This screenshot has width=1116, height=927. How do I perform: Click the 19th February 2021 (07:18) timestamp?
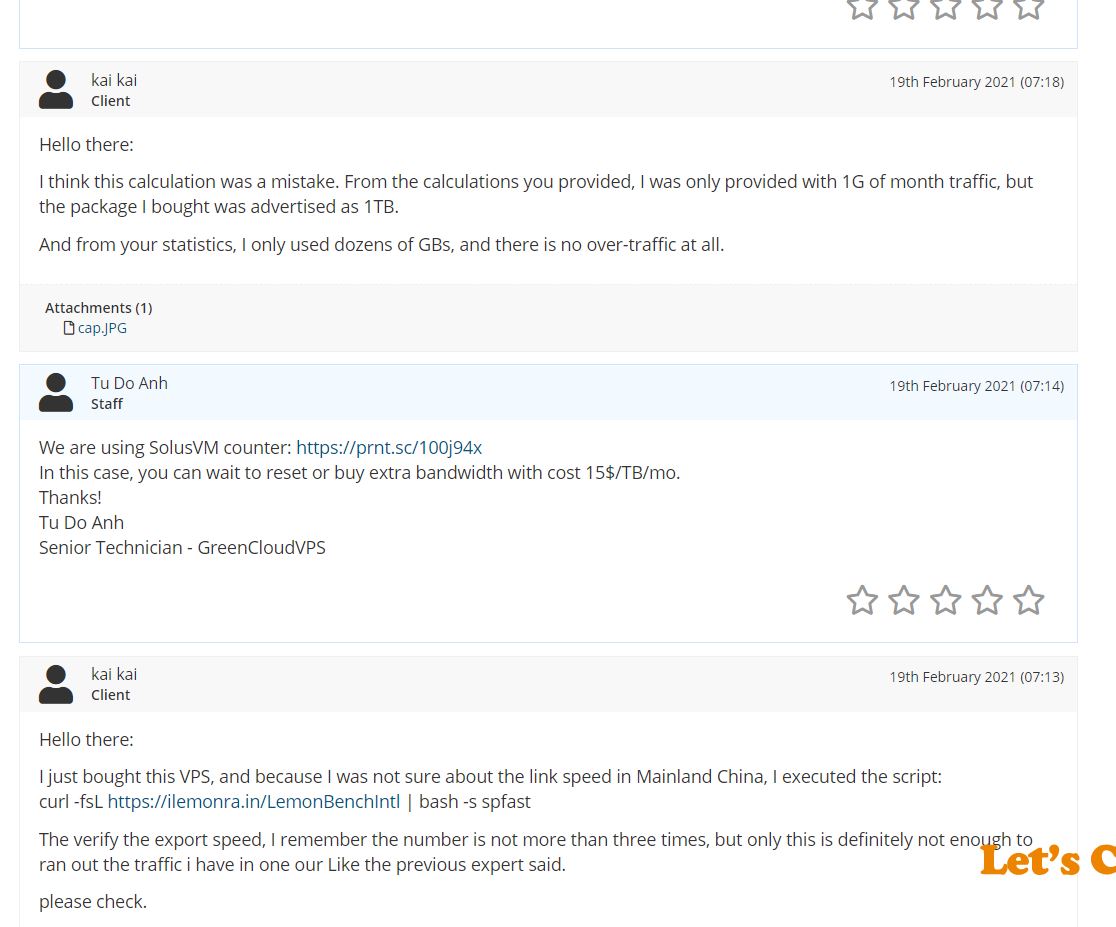[976, 82]
